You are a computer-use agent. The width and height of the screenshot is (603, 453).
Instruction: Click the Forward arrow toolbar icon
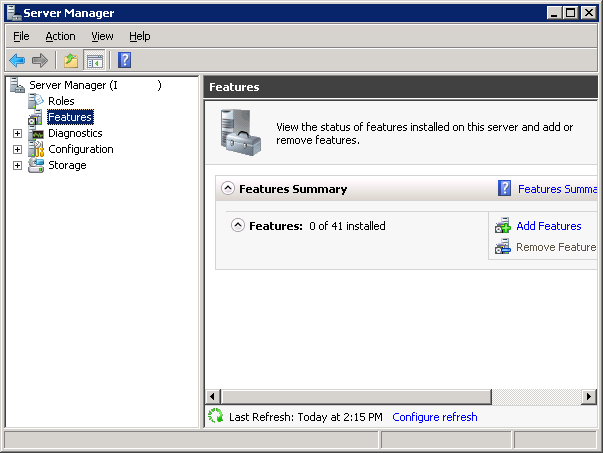click(40, 60)
